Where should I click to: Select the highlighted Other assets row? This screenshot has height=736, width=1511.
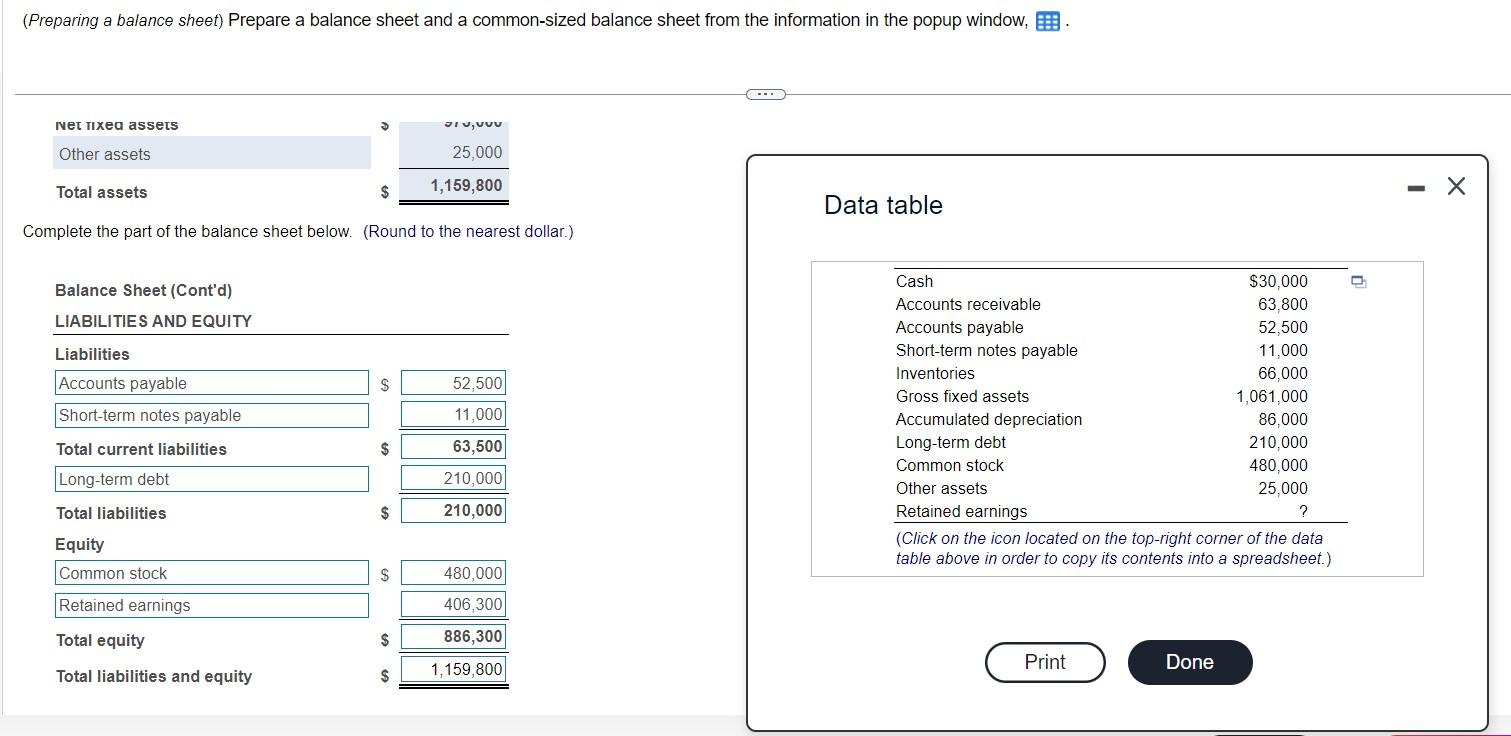click(211, 153)
